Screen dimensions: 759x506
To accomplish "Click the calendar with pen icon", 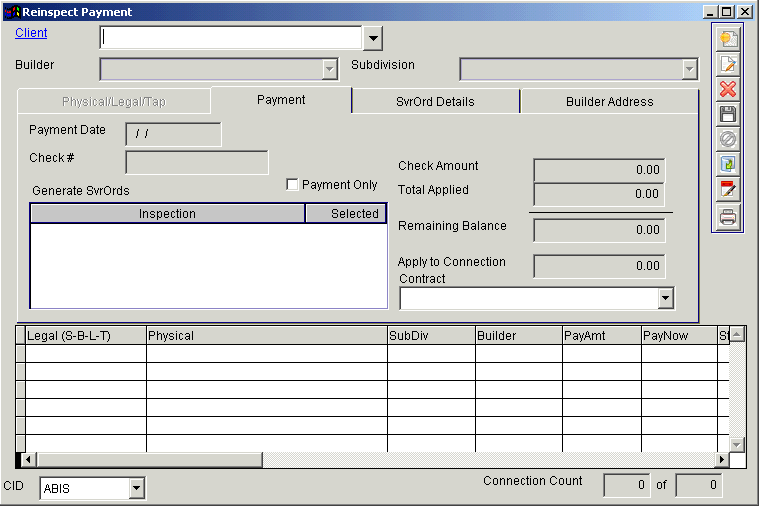I will (728, 189).
